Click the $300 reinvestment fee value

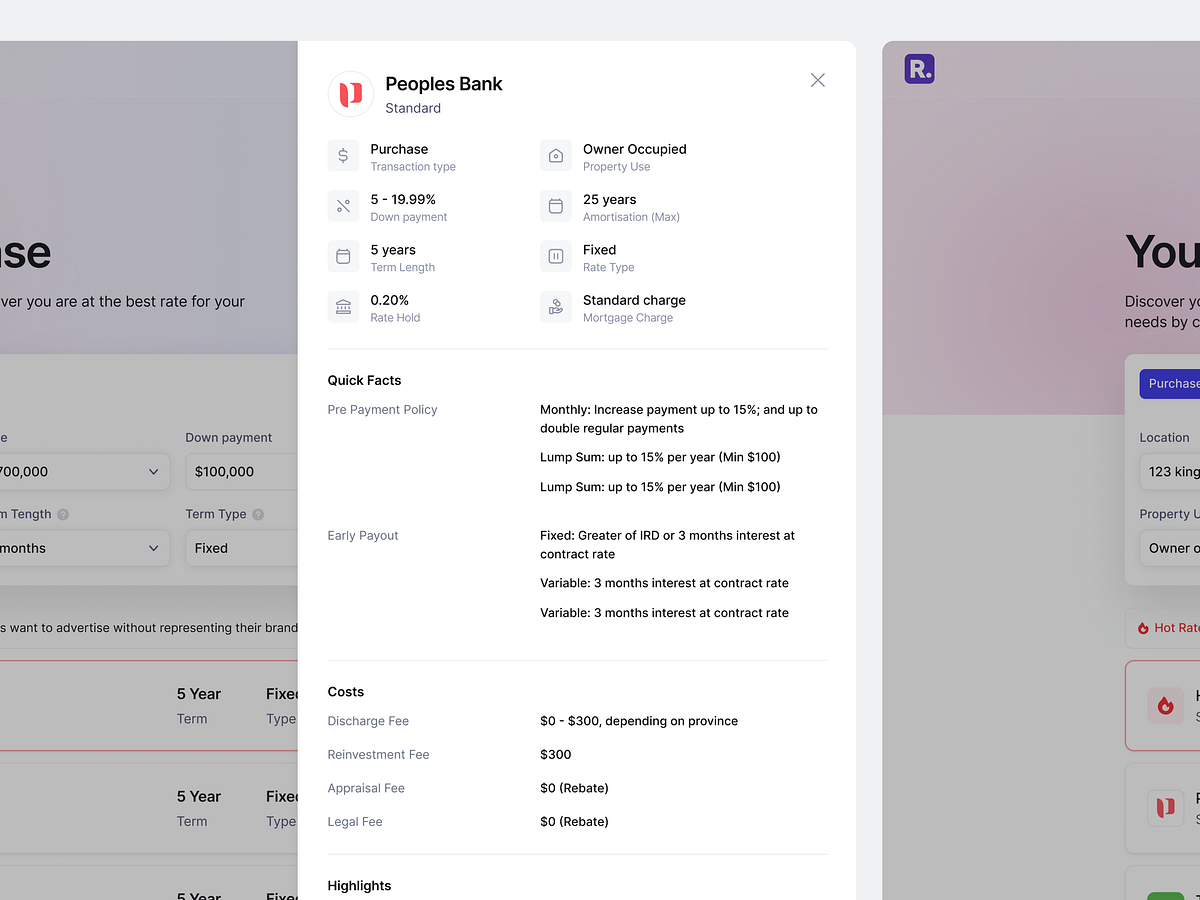[556, 755]
